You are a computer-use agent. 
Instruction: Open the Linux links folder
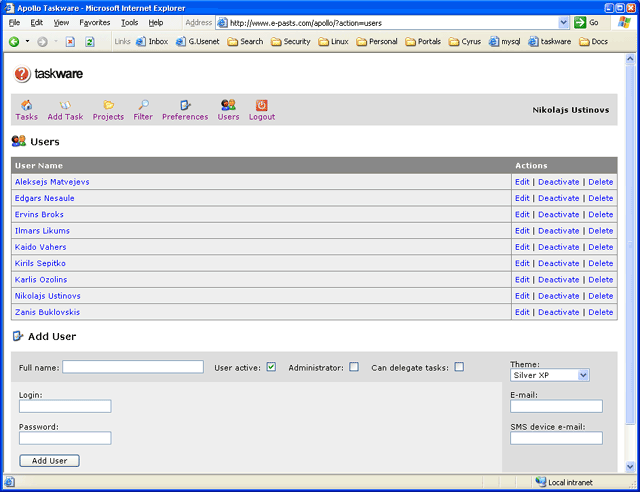click(333, 42)
